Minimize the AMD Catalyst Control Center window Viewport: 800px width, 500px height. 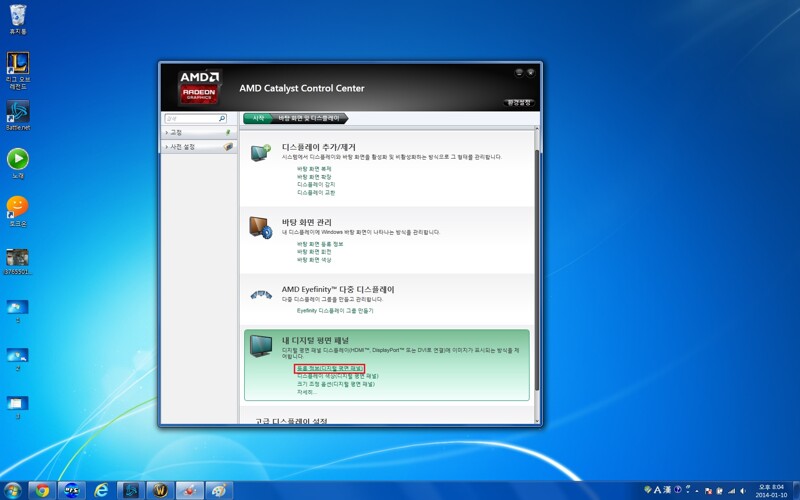click(x=519, y=72)
